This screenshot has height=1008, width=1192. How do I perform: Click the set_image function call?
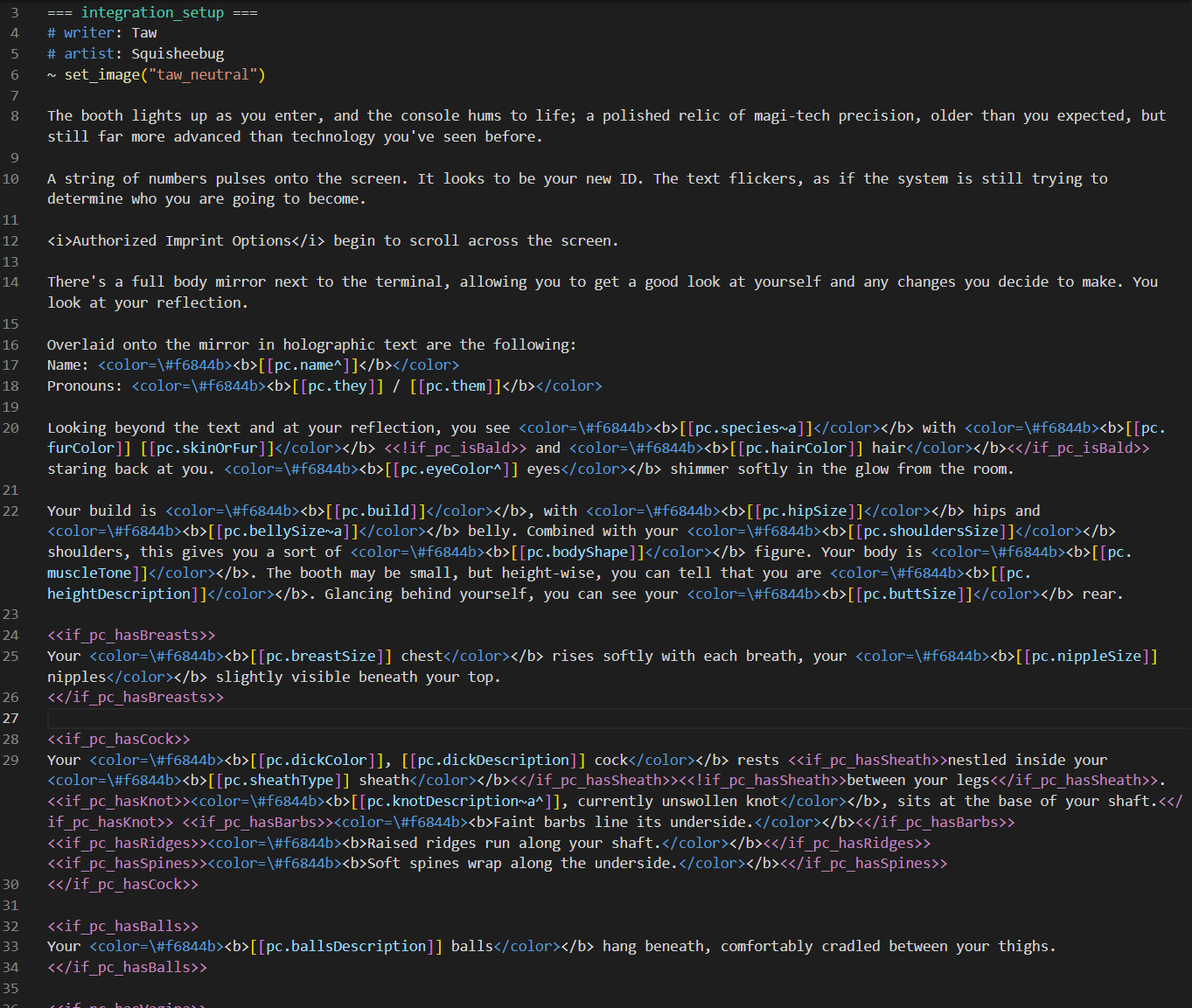tap(101, 75)
